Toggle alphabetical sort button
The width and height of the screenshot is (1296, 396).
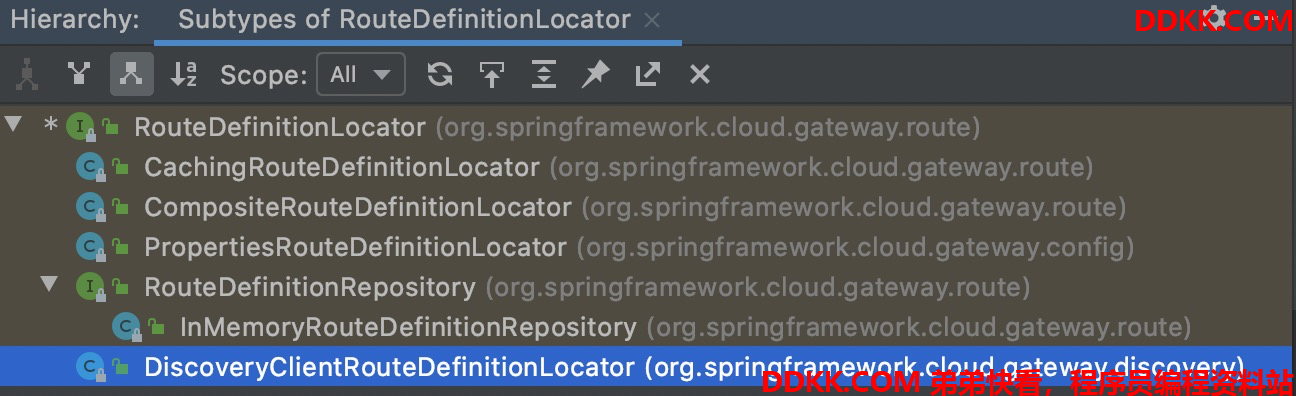click(x=184, y=74)
